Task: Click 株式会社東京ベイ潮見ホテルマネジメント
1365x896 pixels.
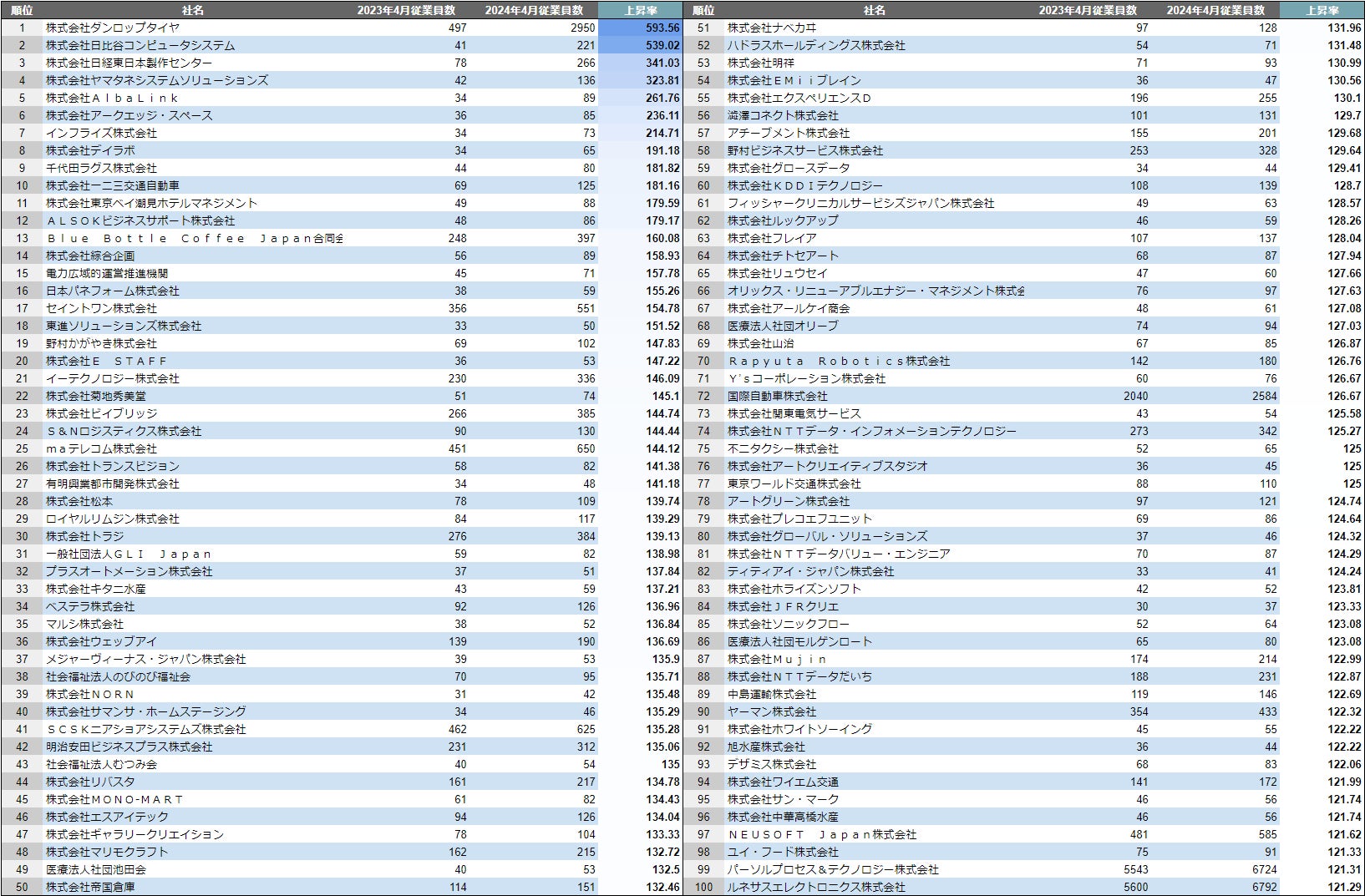Action: 151,203
